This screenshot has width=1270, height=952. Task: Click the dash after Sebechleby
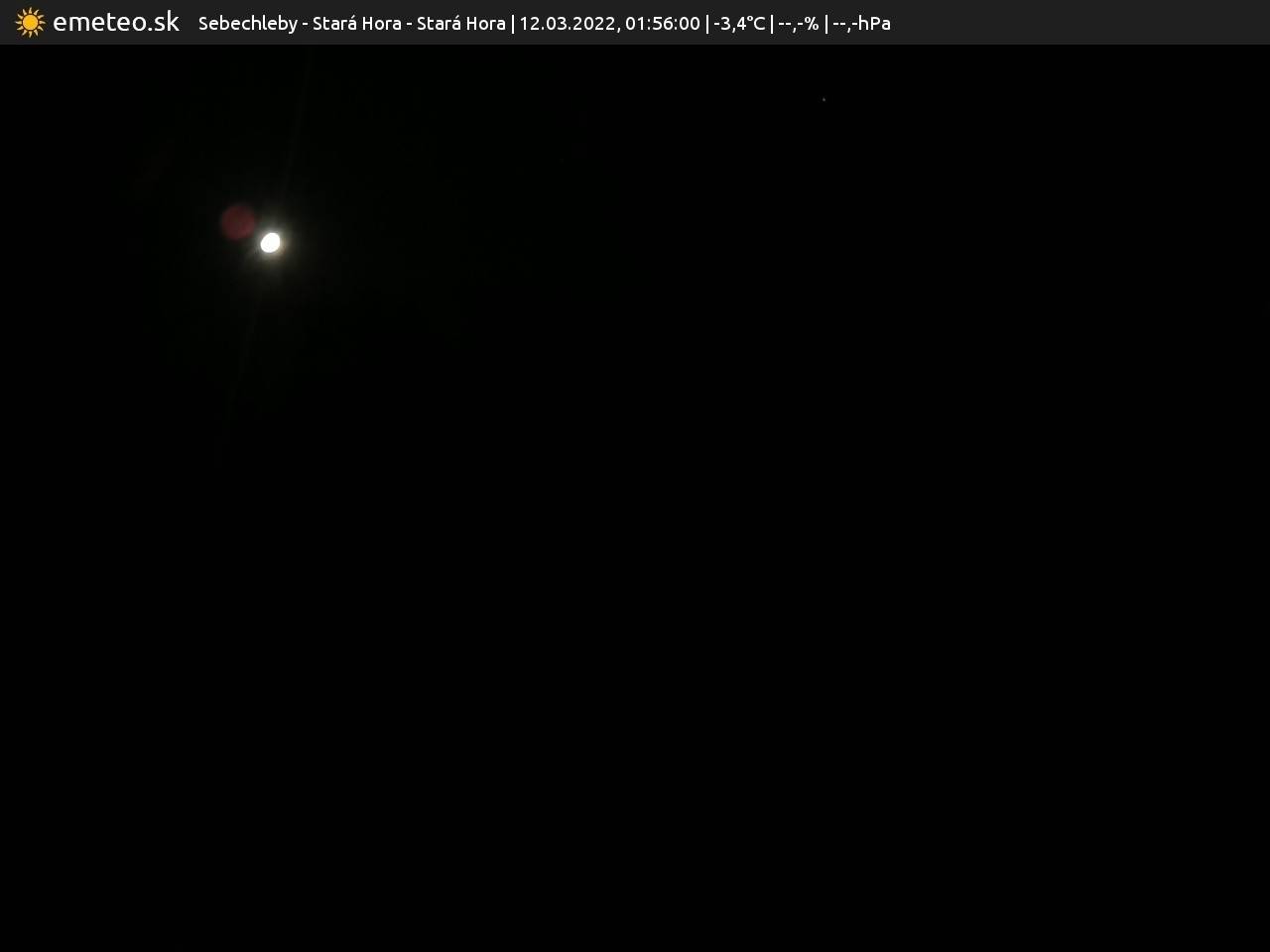click(305, 23)
